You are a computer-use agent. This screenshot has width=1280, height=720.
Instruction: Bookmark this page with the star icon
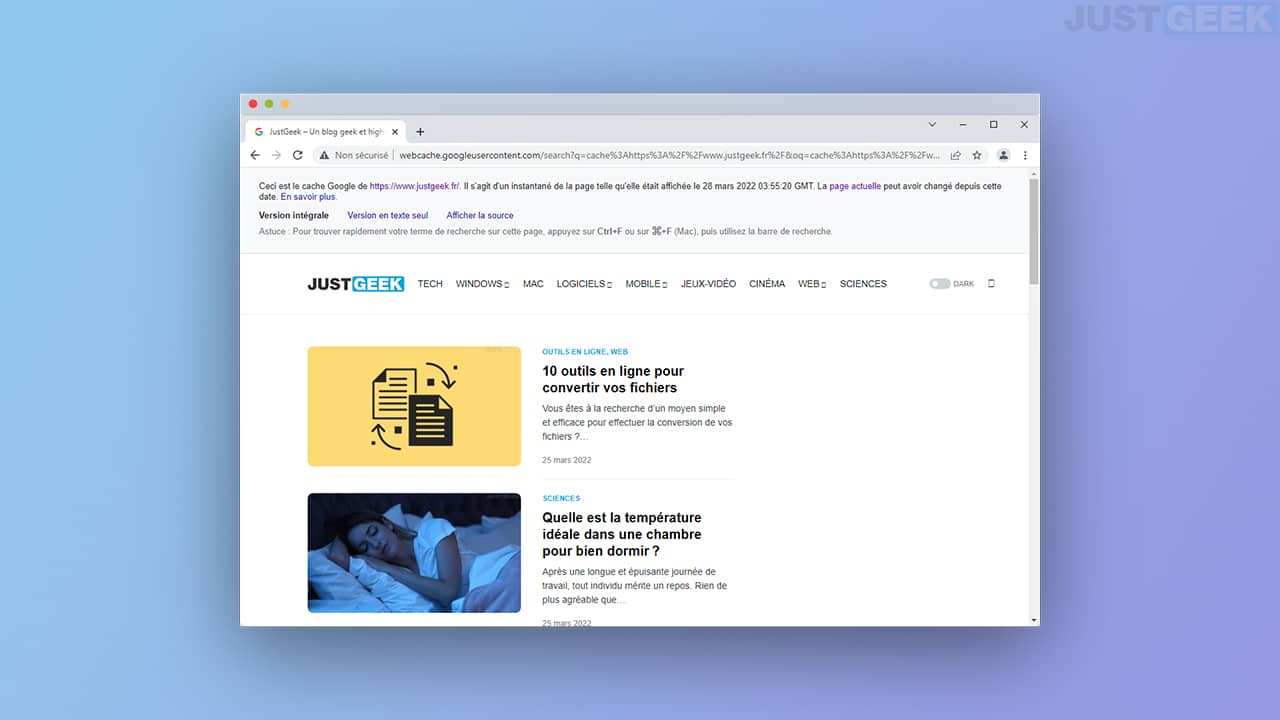pos(977,155)
